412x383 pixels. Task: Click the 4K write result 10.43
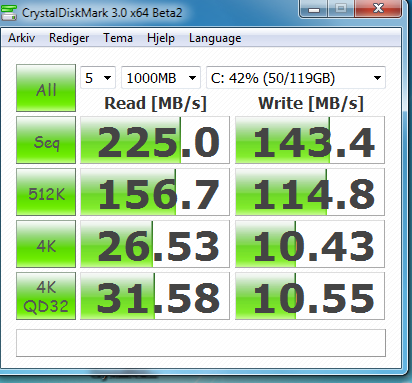click(310, 244)
